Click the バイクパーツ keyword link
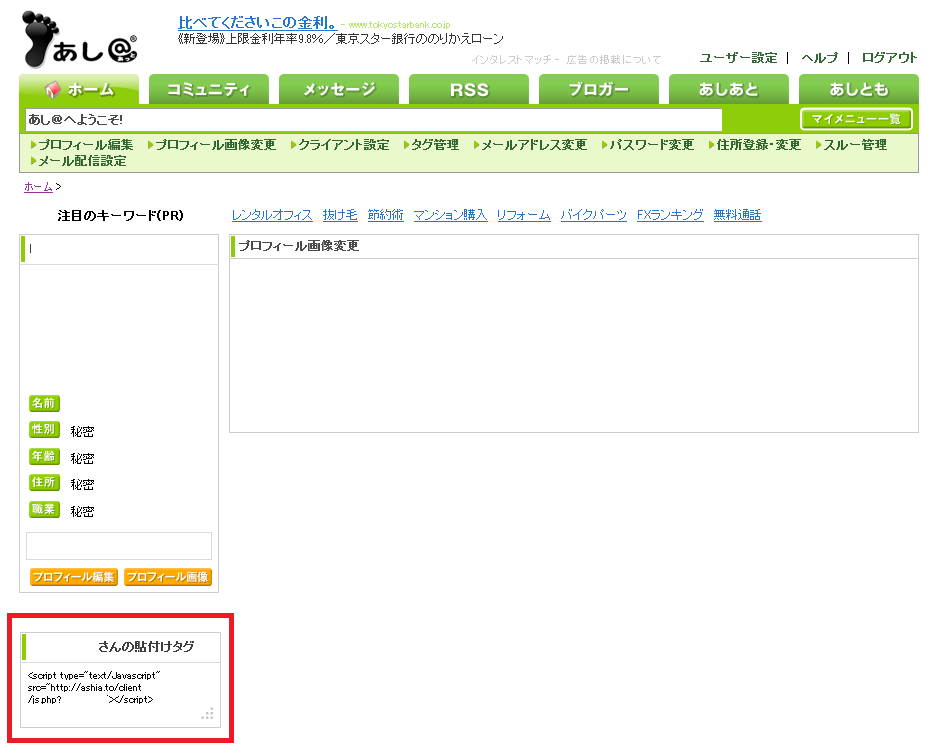 [x=594, y=215]
